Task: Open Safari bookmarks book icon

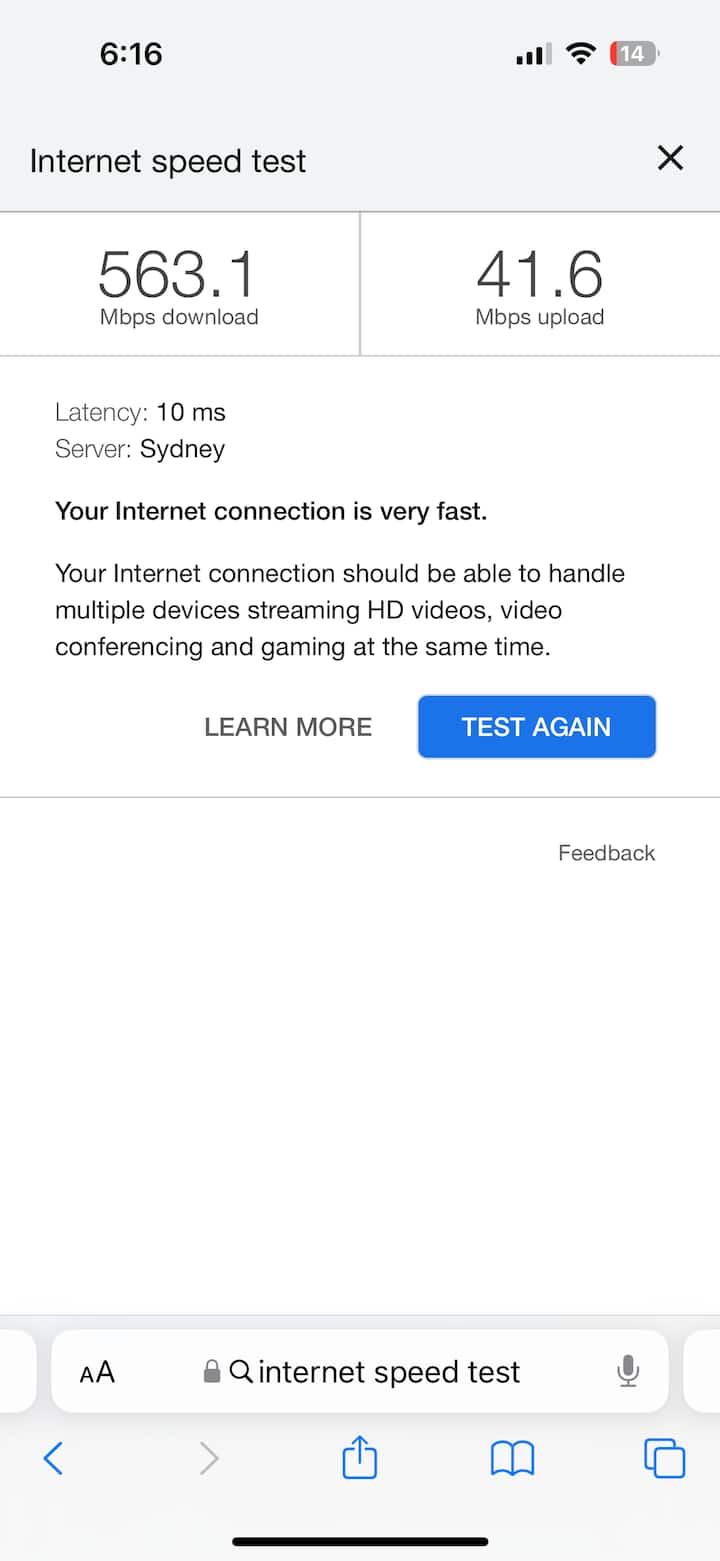Action: click(513, 1459)
